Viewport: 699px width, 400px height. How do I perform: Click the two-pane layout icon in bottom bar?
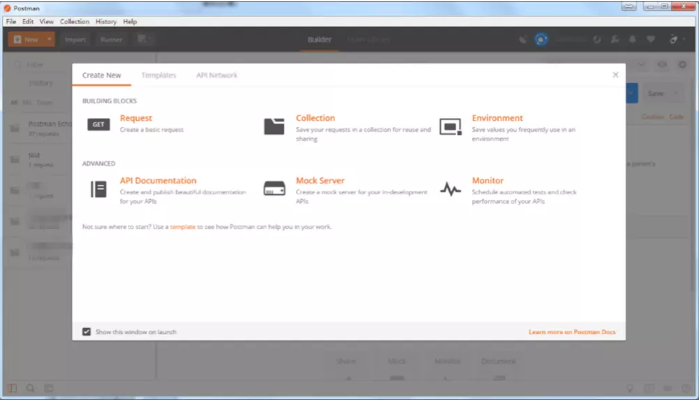649,388
